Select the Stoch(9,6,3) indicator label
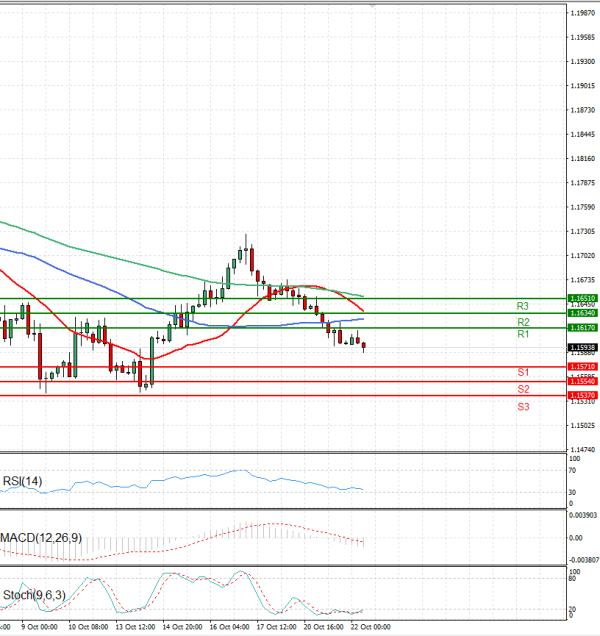This screenshot has height=636, width=600. (32, 595)
